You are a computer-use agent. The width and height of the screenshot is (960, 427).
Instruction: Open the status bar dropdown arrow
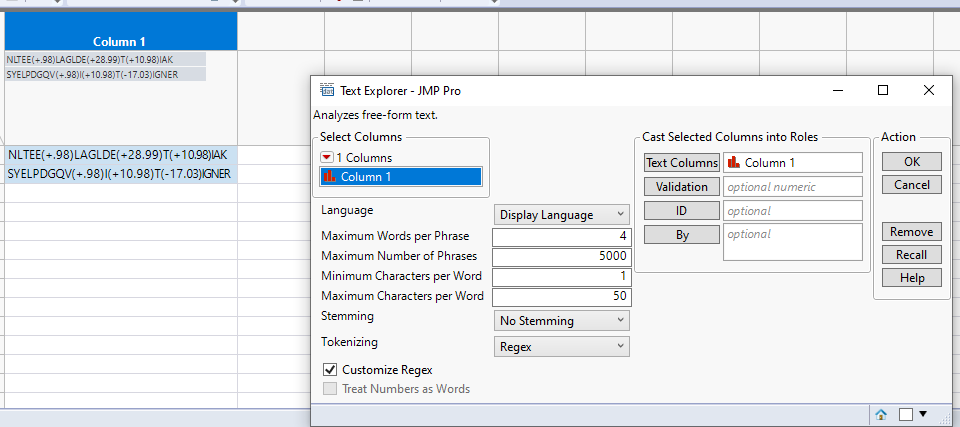tap(923, 414)
